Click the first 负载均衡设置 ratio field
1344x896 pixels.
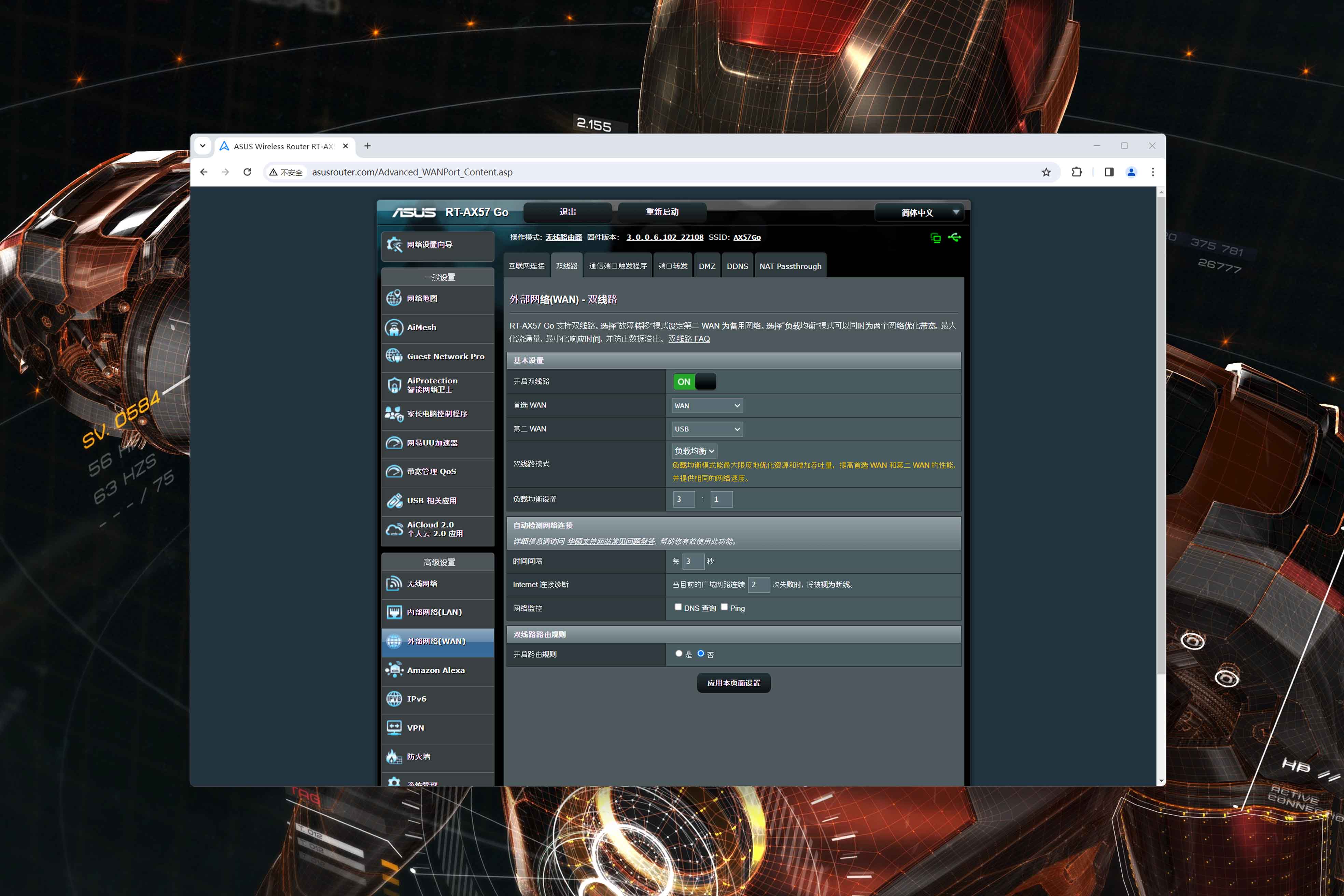click(x=684, y=499)
